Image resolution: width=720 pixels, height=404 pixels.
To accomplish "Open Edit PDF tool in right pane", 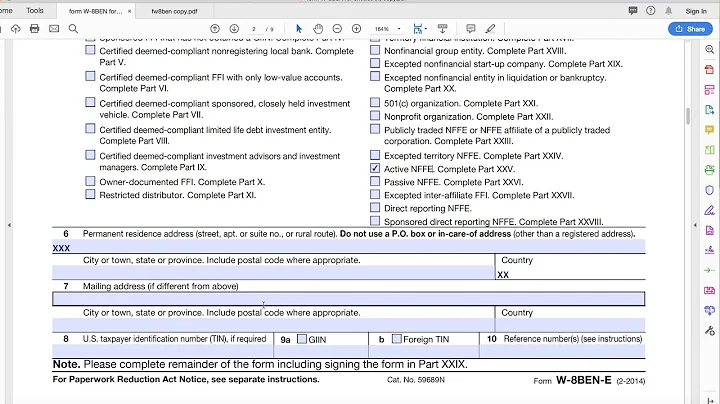I will pos(709,90).
